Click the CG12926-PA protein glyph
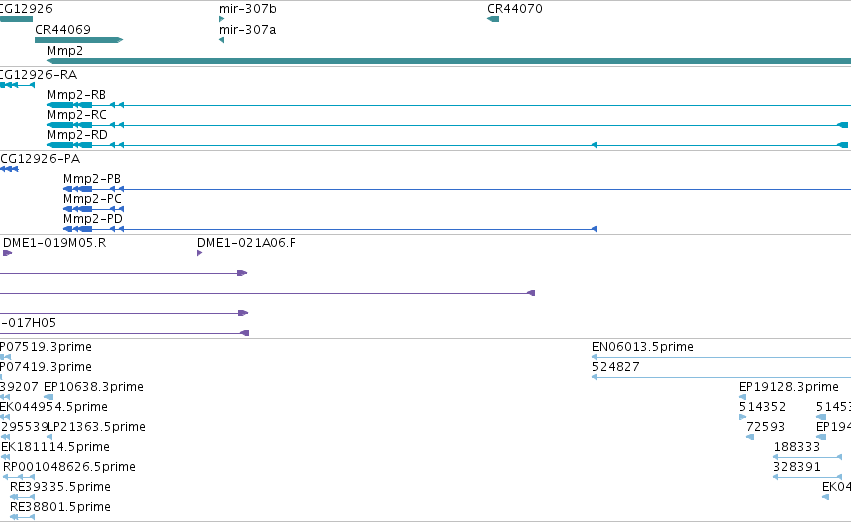This screenshot has width=851, height=522. (x=9, y=169)
